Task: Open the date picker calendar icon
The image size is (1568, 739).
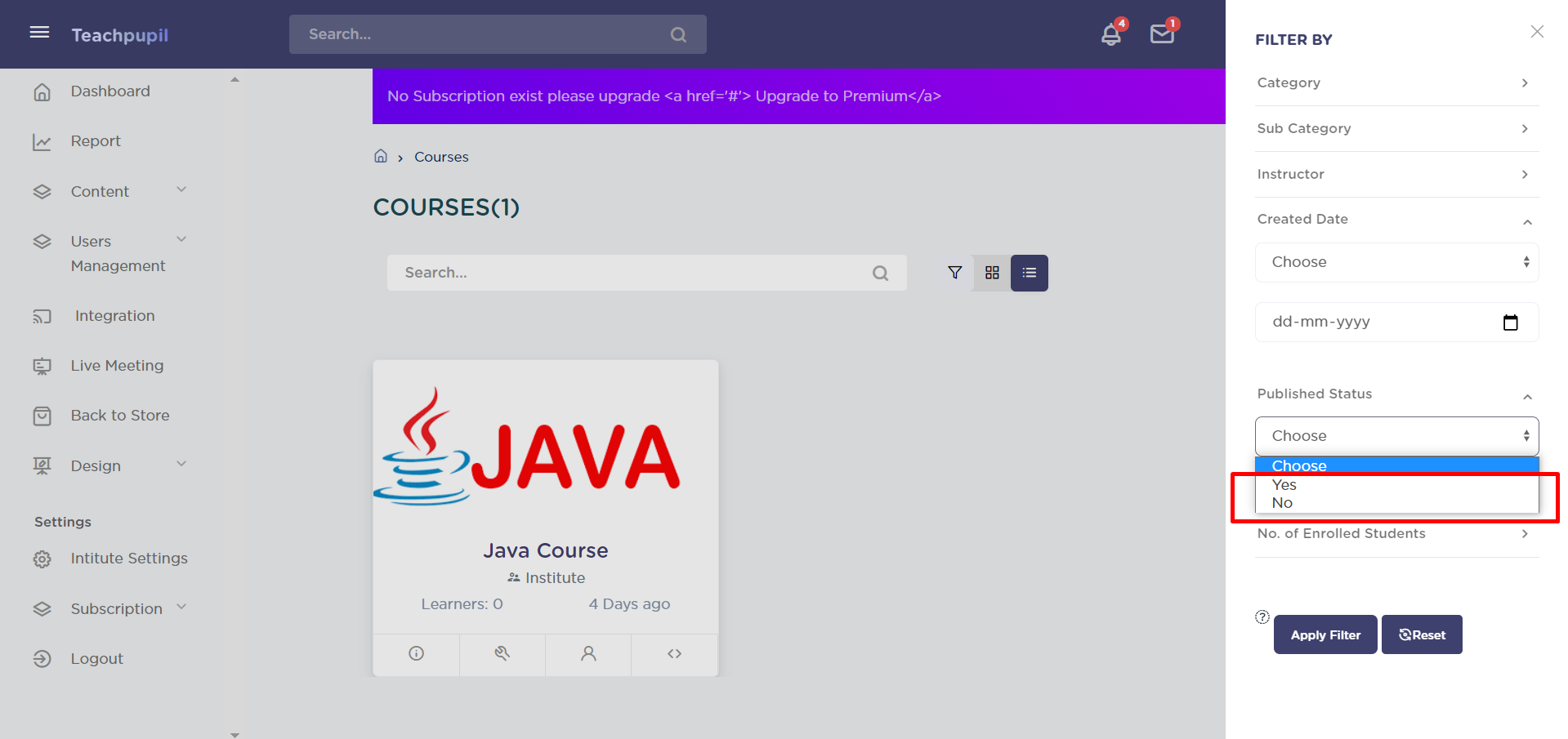Action: [x=1510, y=323]
